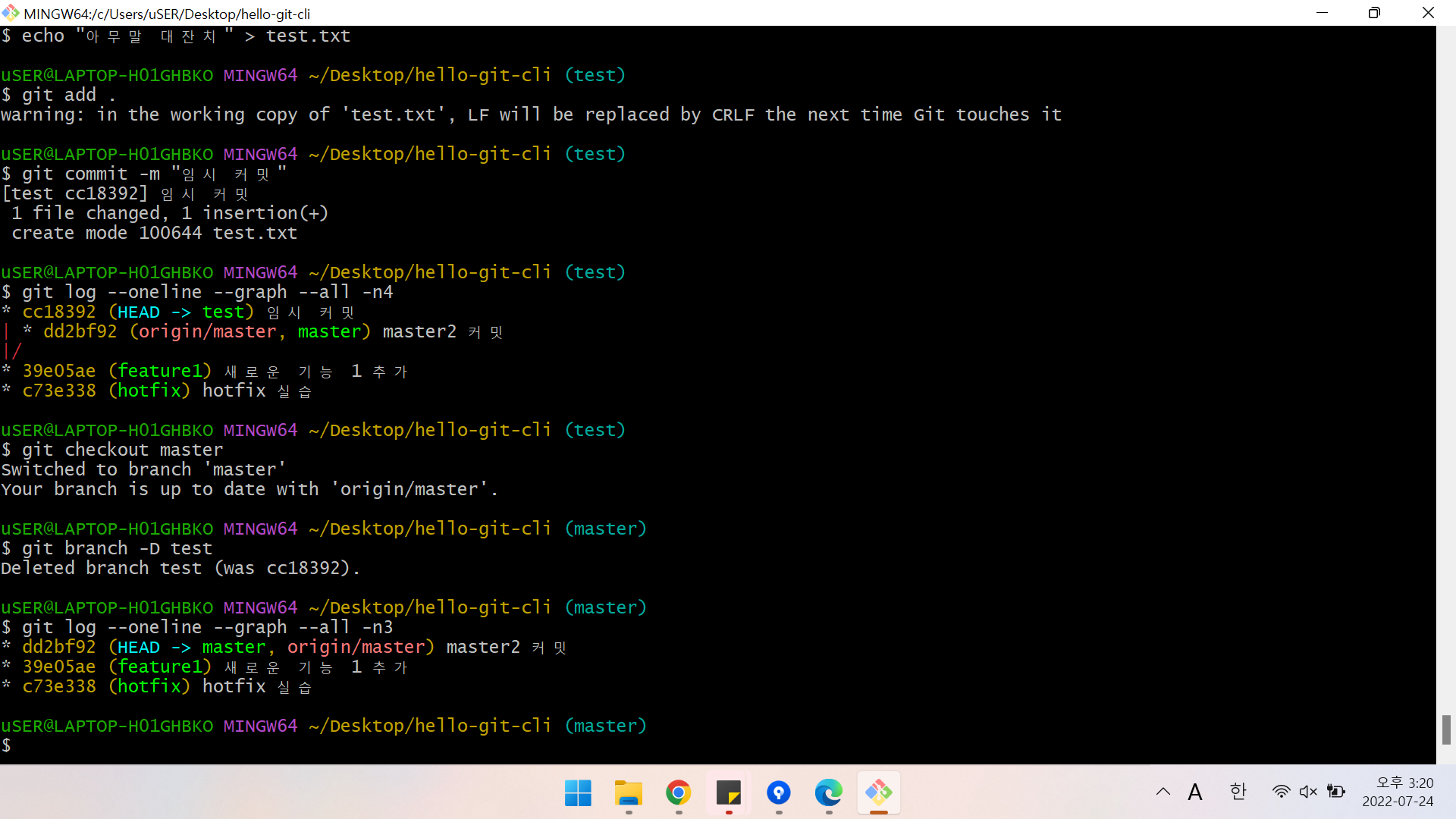
Task: Open the Sticky Notes taskbar app
Action: click(x=728, y=793)
